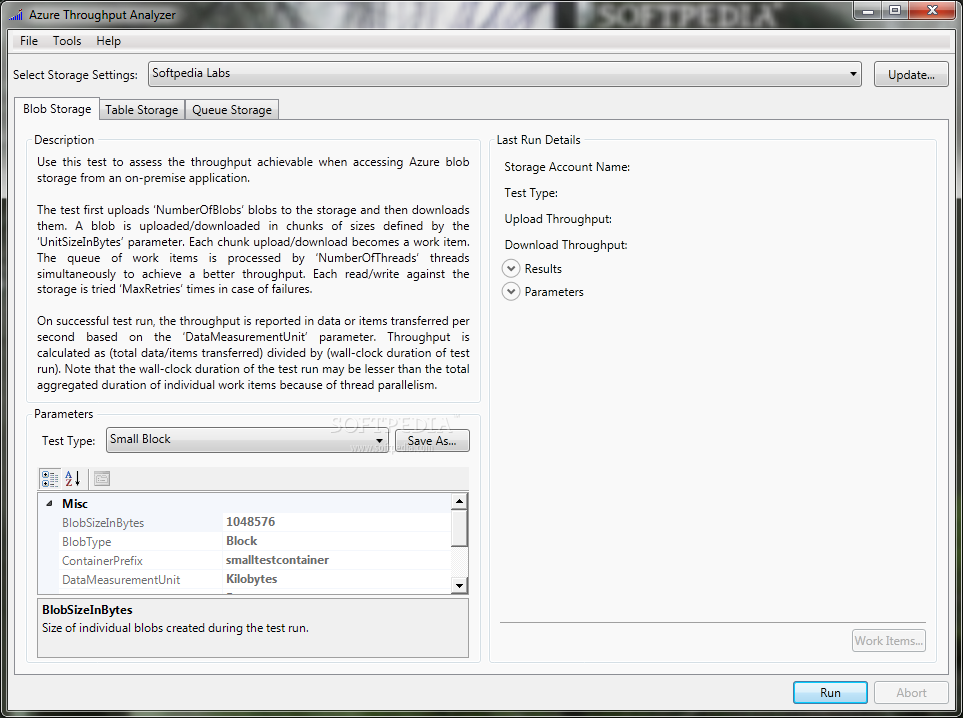Switch to the Blob Storage tab
The height and width of the screenshot is (718, 963).
coord(57,109)
